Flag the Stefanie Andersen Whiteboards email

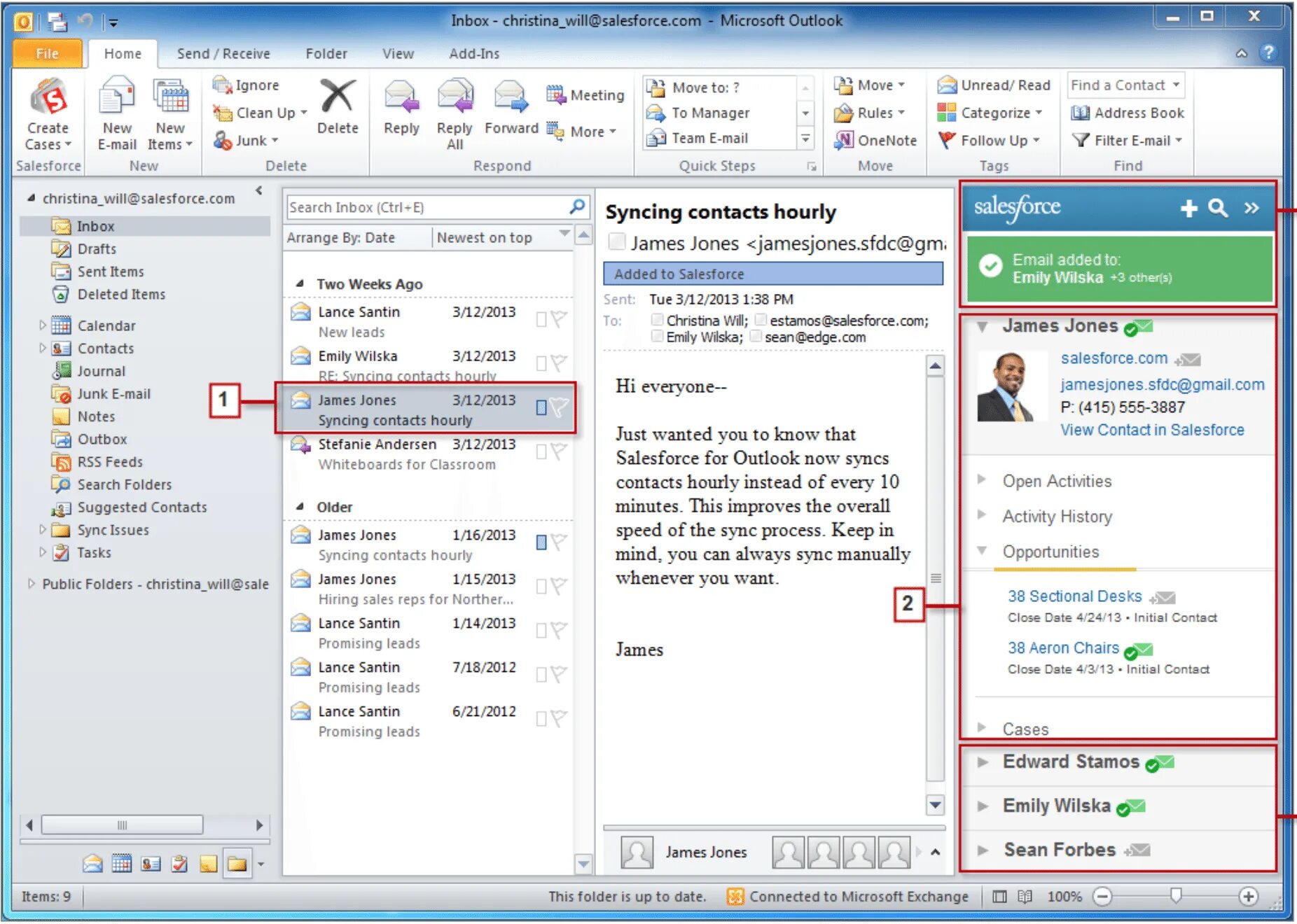558,451
